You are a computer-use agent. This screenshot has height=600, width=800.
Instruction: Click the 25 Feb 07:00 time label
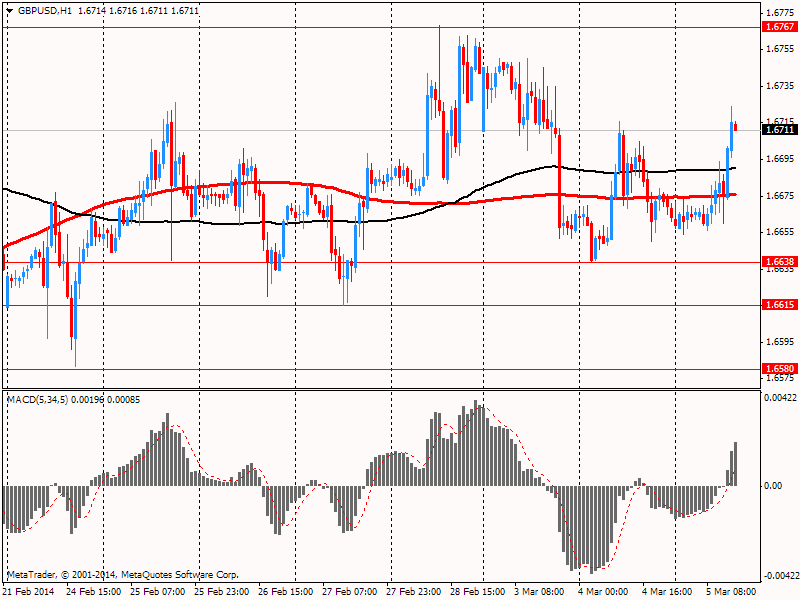(158, 592)
